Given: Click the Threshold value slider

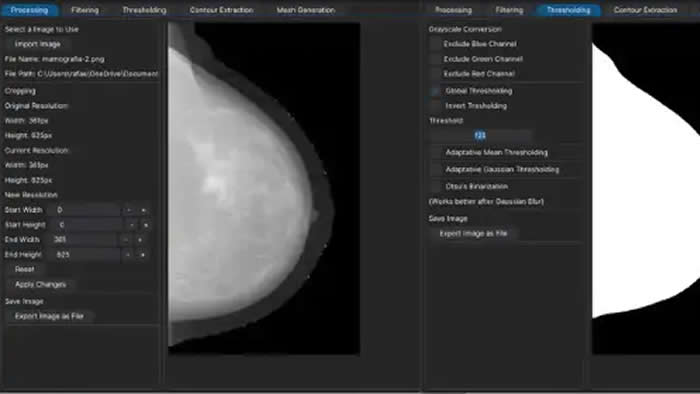Looking at the screenshot, I should 480,136.
